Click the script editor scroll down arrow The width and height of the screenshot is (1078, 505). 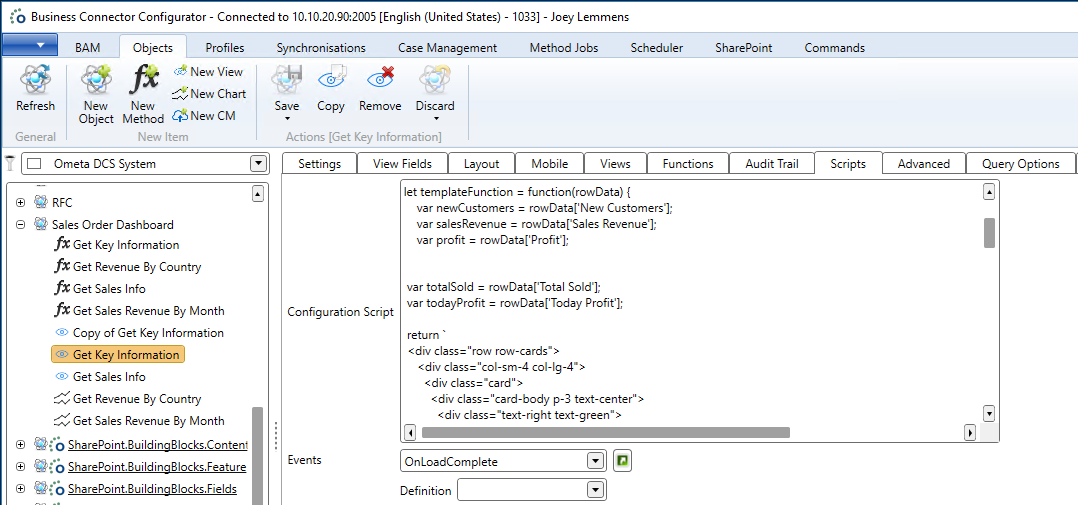989,414
